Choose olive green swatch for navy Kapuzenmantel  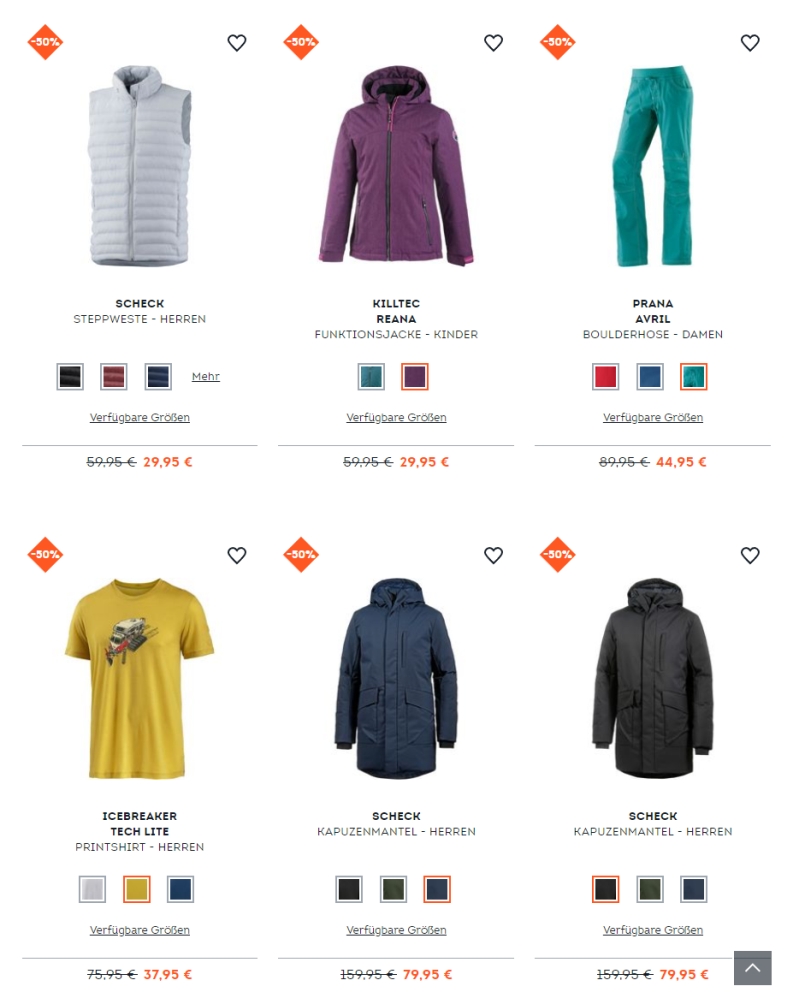[x=393, y=890]
